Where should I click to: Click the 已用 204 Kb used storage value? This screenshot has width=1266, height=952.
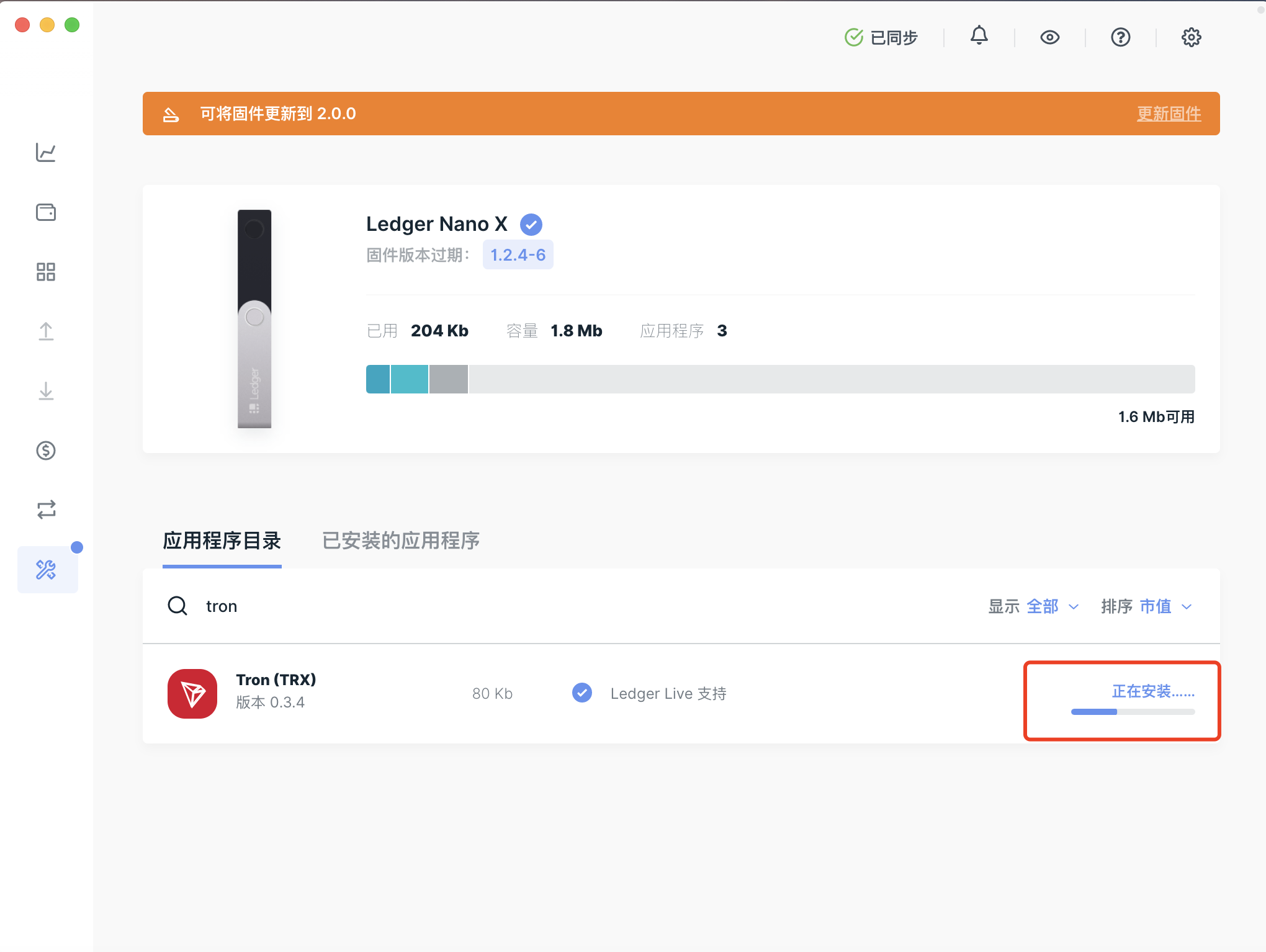(x=418, y=331)
